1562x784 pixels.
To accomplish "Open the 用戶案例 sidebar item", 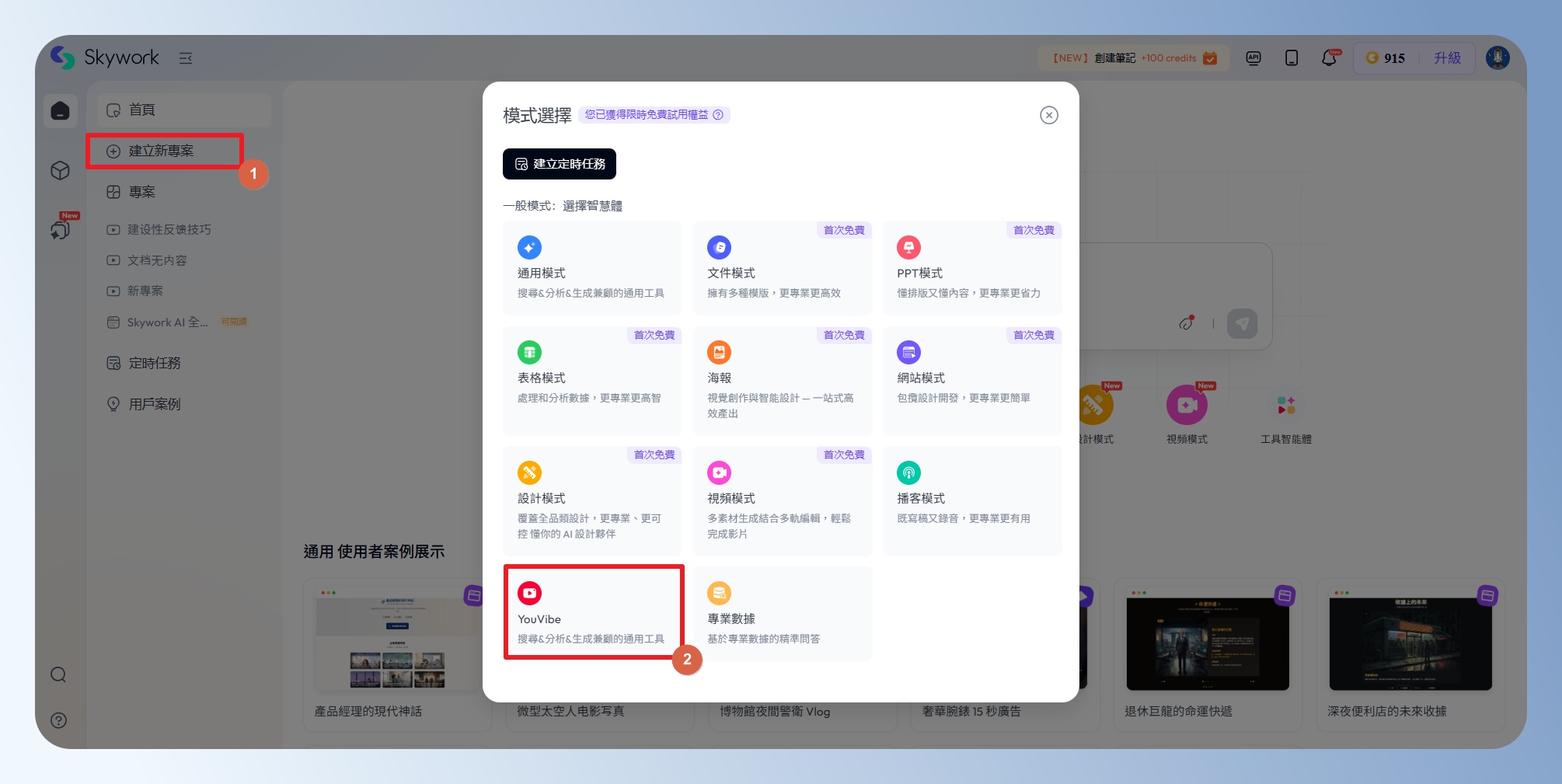I will pyautogui.click(x=155, y=404).
